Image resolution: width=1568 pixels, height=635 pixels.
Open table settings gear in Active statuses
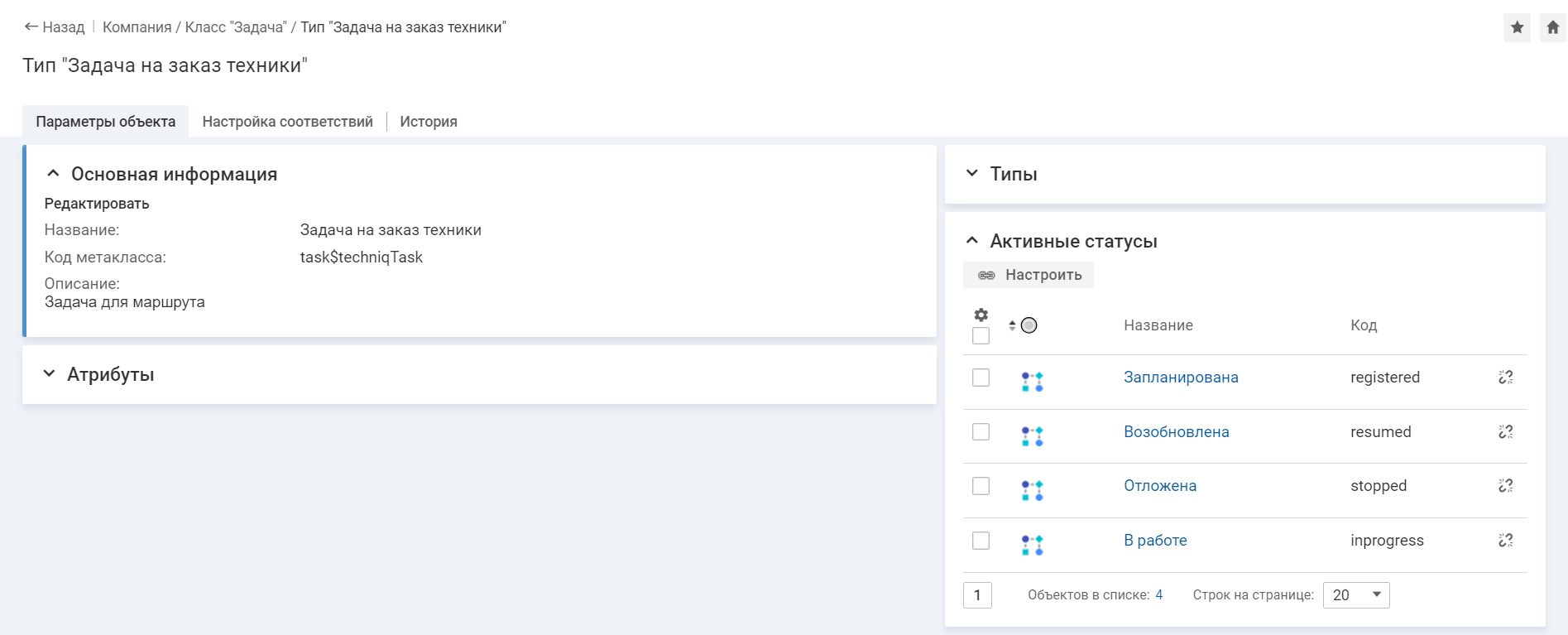tap(981, 315)
